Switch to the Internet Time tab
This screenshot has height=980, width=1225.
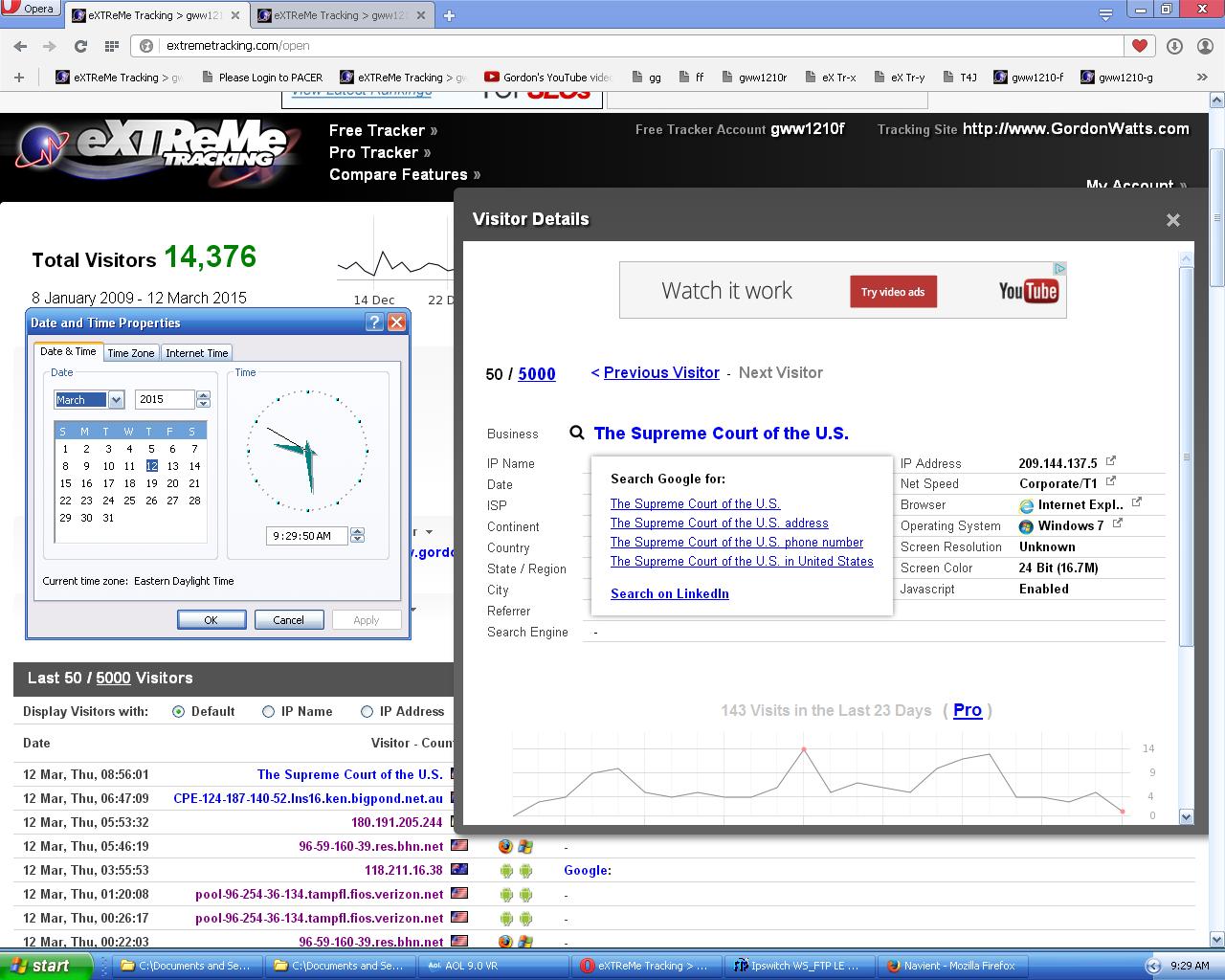click(x=197, y=353)
